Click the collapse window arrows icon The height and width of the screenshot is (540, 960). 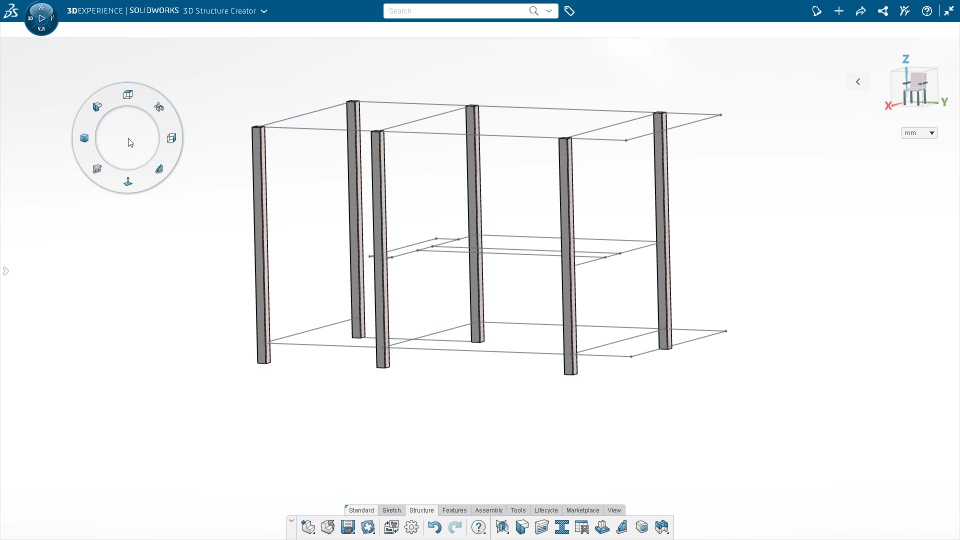pos(949,11)
